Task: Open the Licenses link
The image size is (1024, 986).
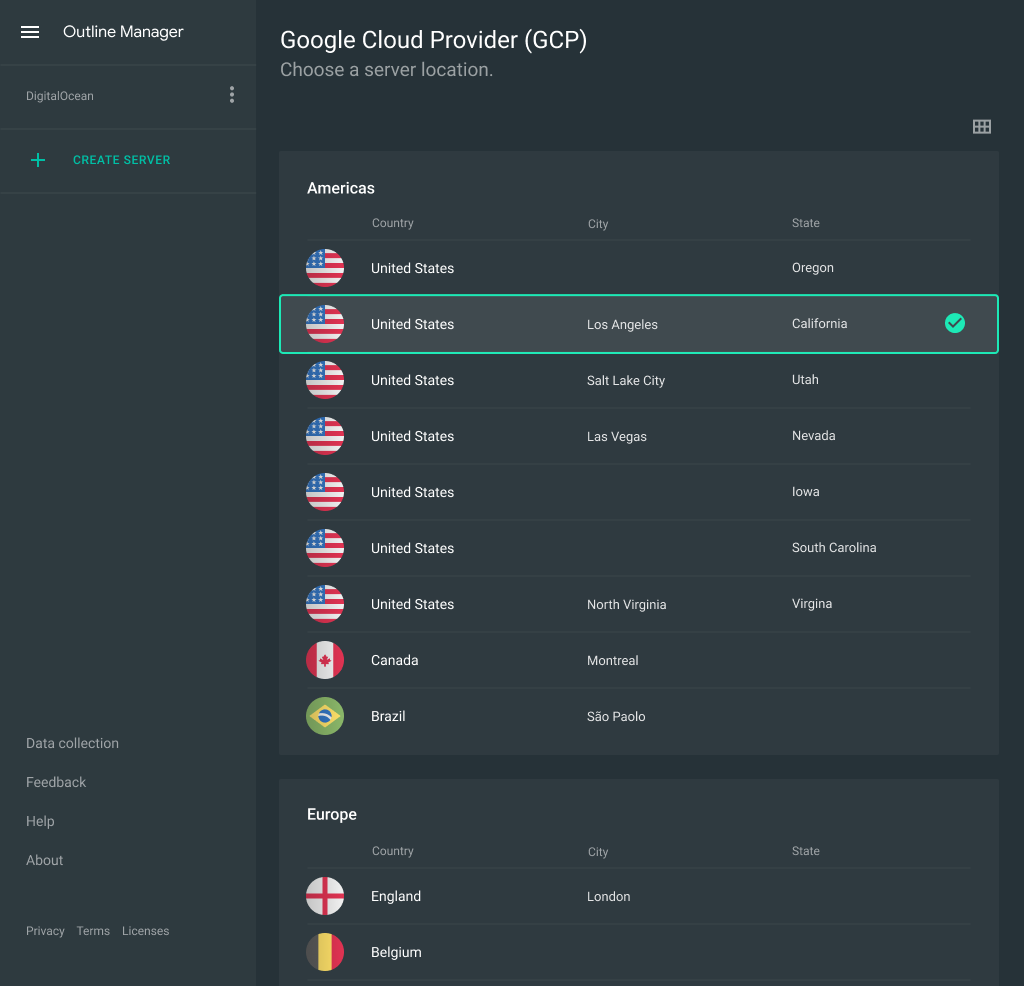Action: tap(145, 931)
